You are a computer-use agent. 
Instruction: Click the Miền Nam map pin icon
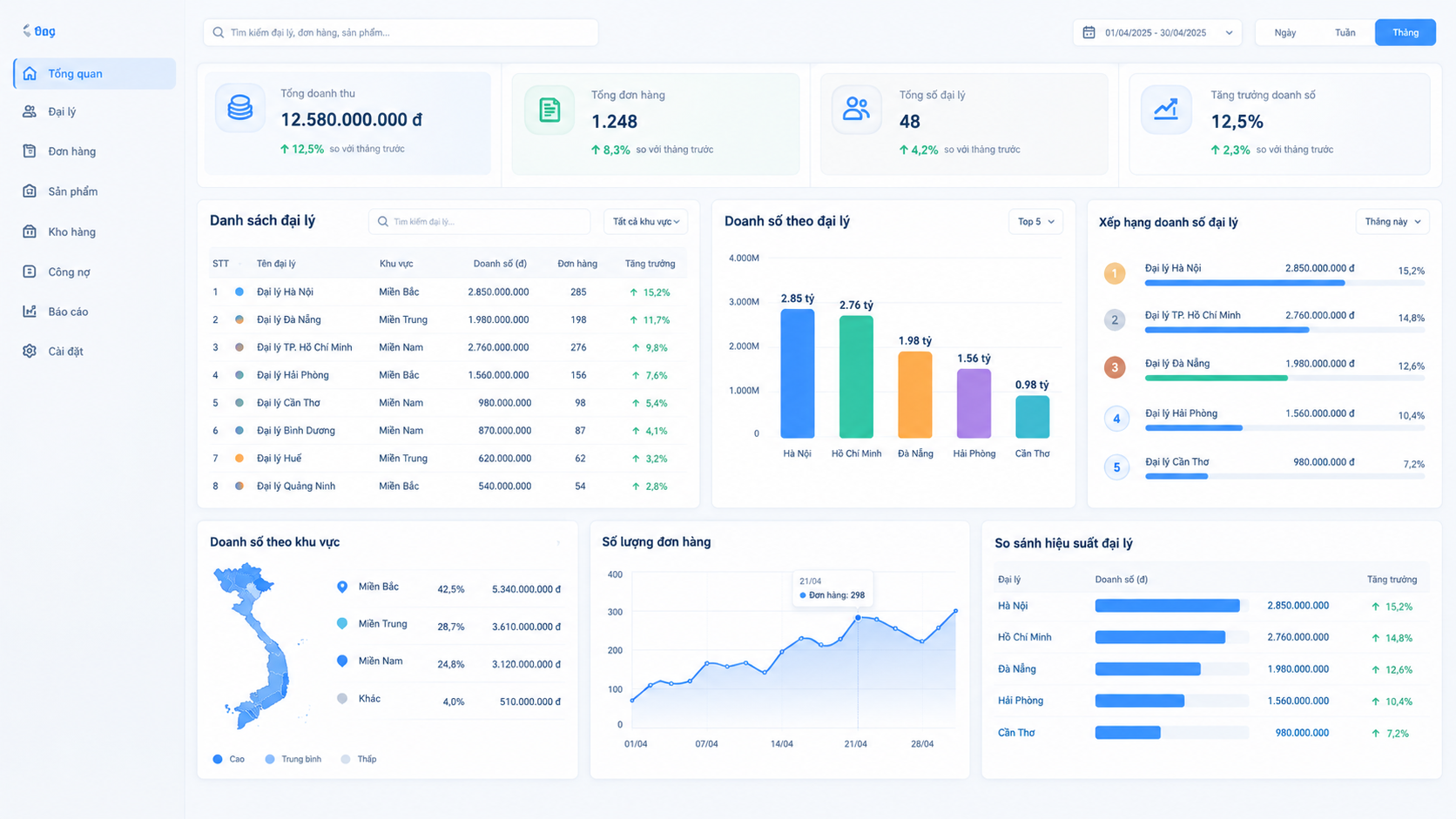[x=342, y=661]
